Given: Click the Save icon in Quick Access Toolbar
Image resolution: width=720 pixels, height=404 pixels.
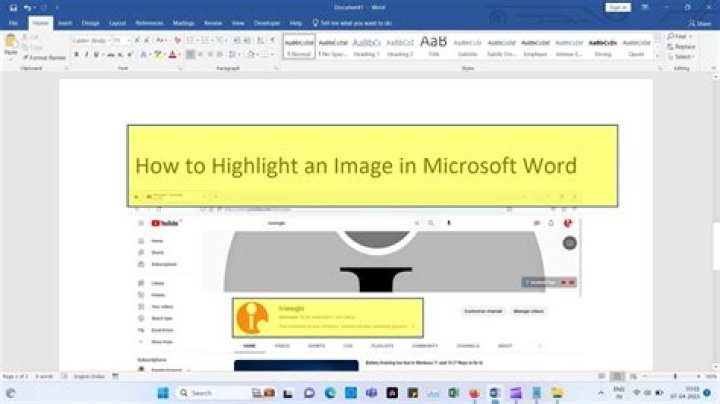Looking at the screenshot, I should coord(13,7).
